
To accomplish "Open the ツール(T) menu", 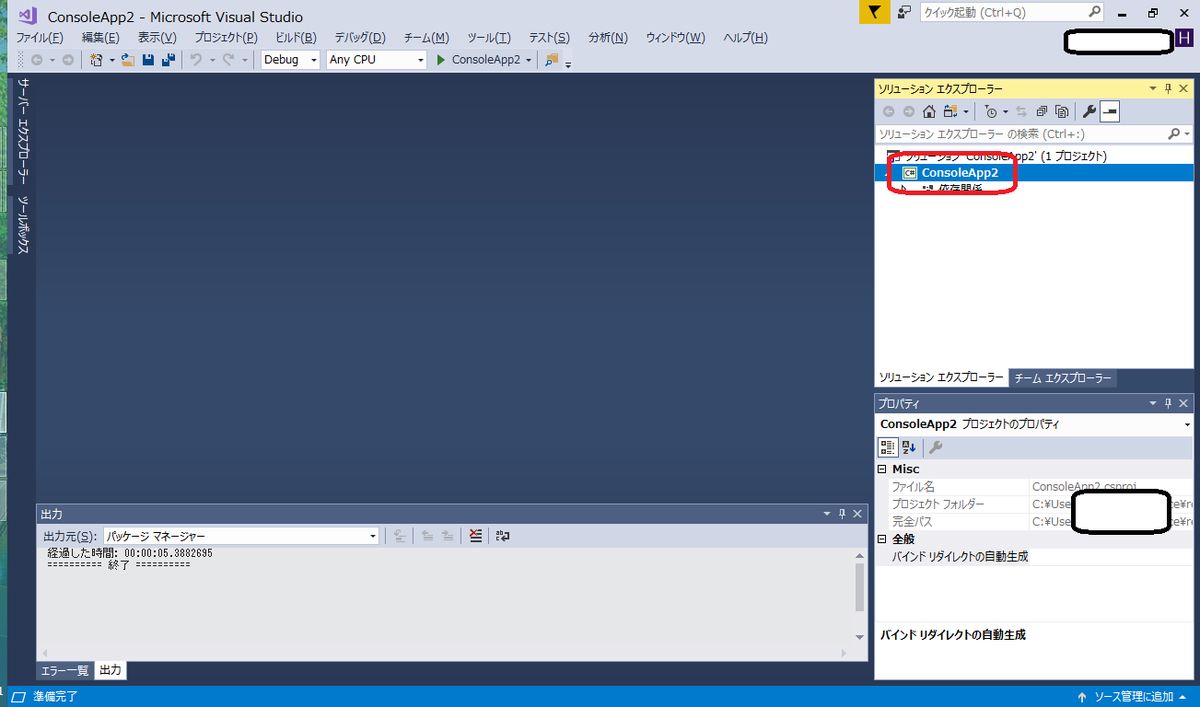I will tap(489, 37).
